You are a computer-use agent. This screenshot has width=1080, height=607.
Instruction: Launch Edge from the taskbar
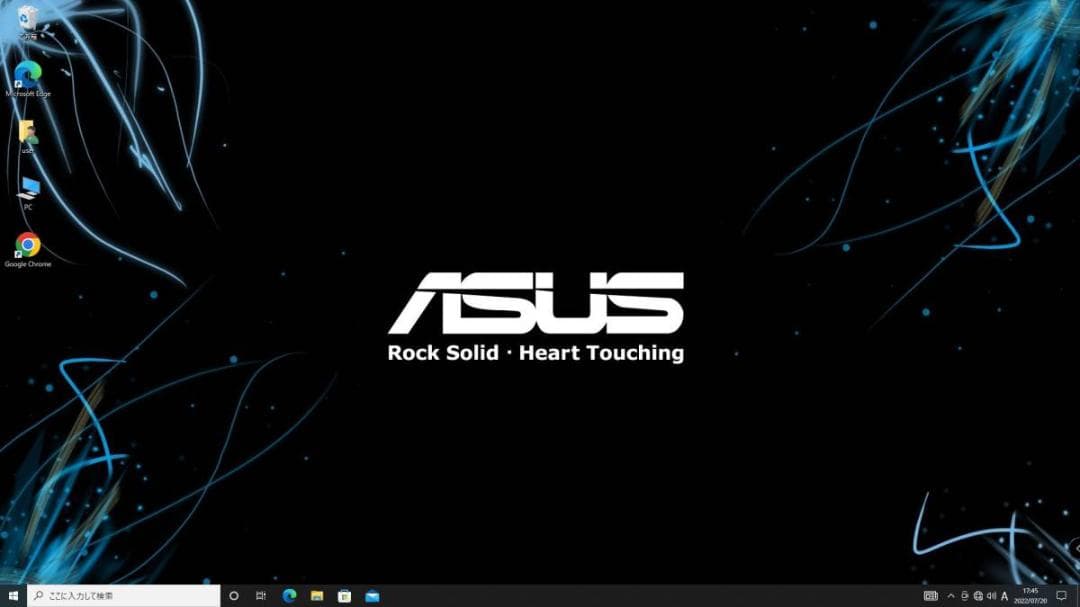(x=288, y=596)
